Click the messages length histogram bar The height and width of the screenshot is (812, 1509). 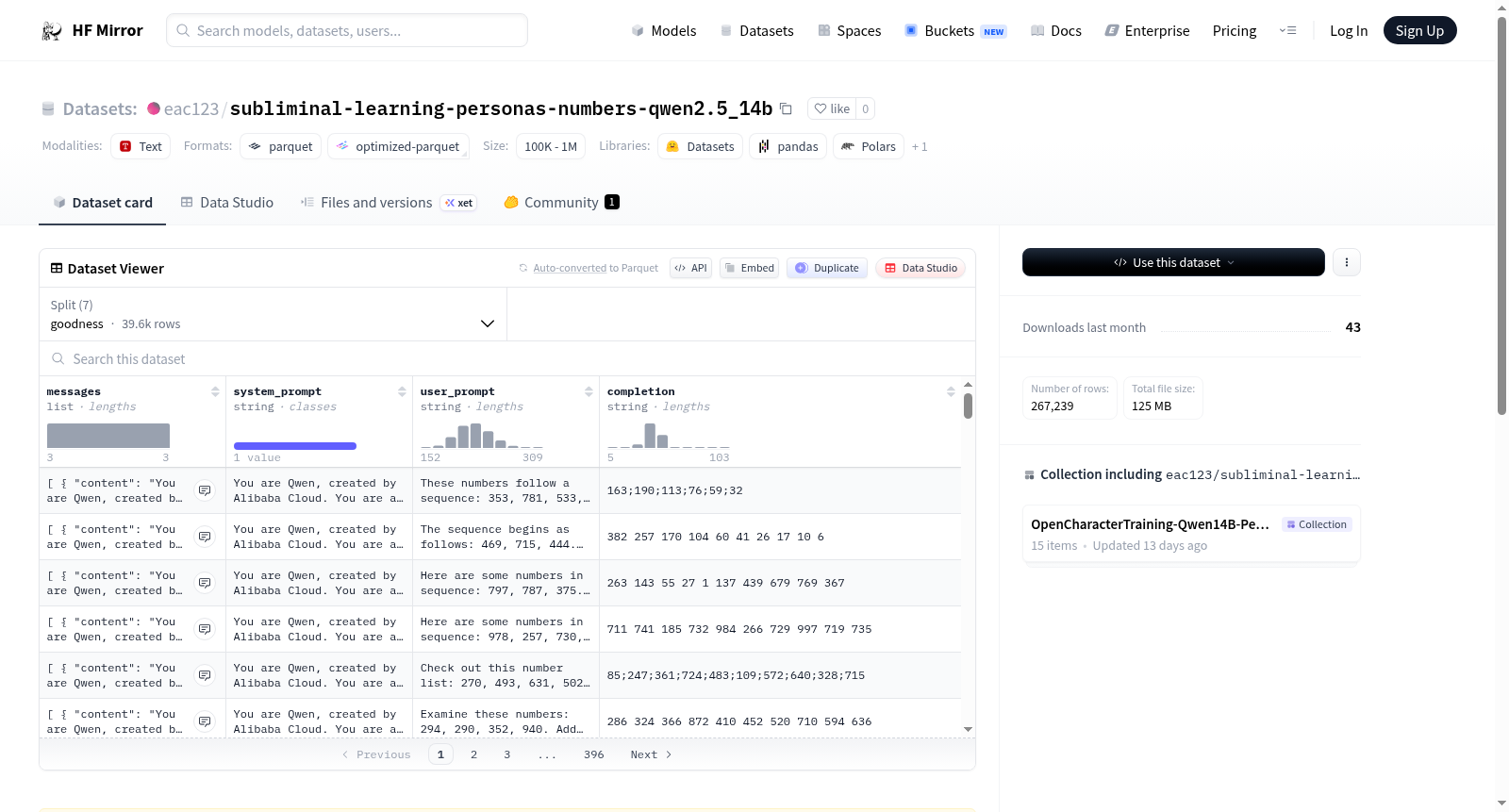tap(108, 436)
